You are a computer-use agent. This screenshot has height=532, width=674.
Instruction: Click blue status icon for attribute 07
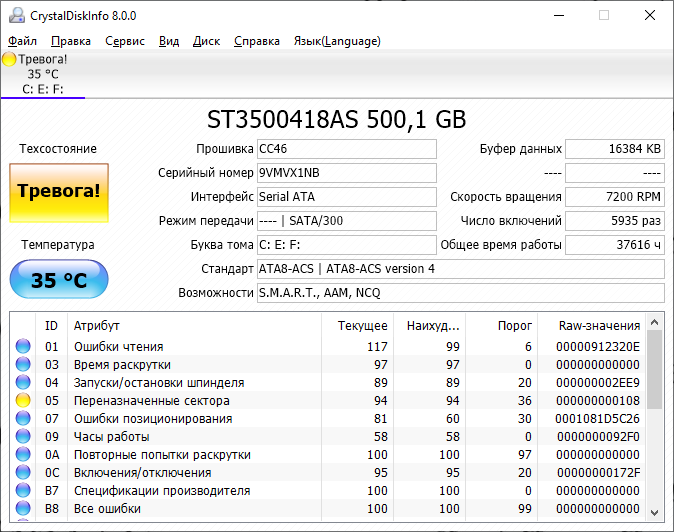(23, 419)
